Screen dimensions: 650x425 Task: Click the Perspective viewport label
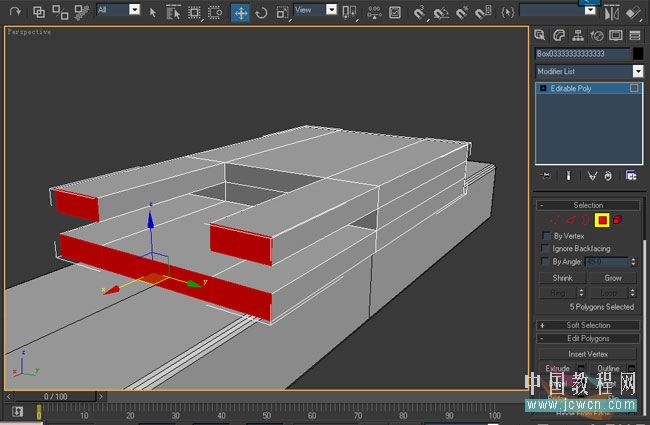coord(29,32)
